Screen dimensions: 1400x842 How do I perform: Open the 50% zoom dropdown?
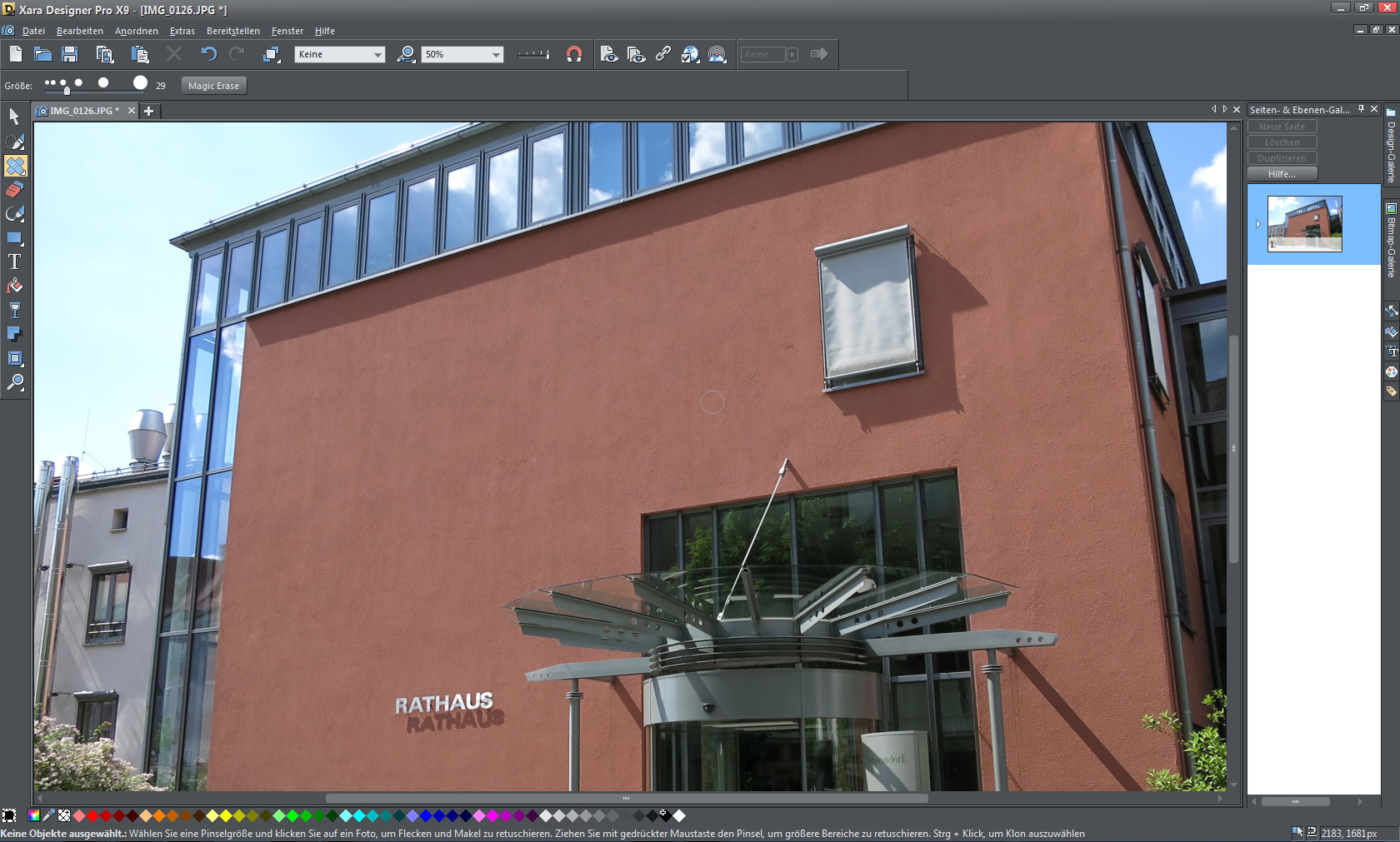point(496,55)
